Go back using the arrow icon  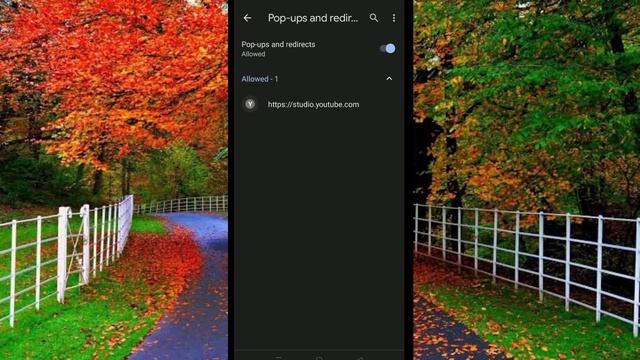tap(247, 18)
